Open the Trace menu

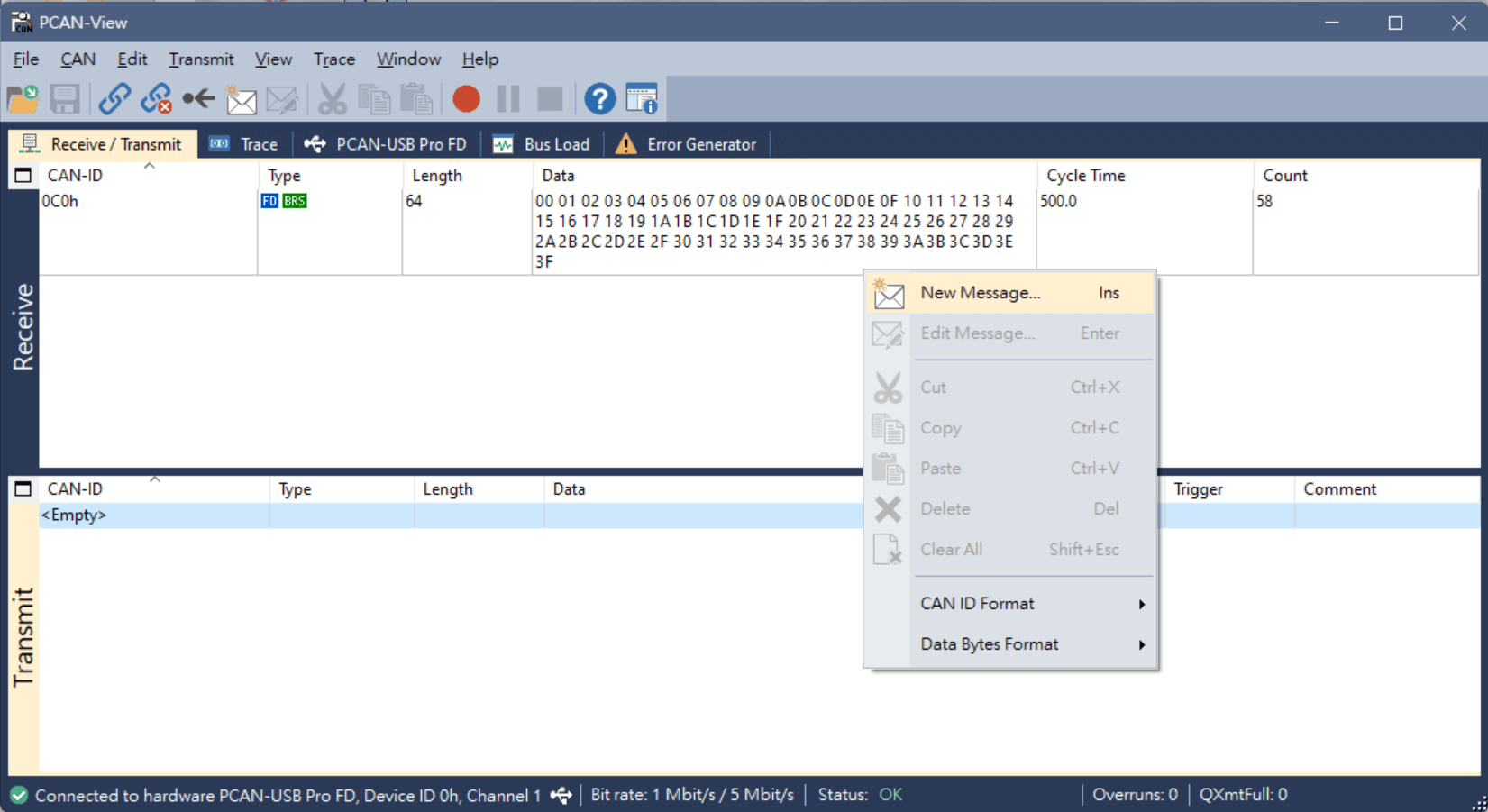[x=333, y=59]
